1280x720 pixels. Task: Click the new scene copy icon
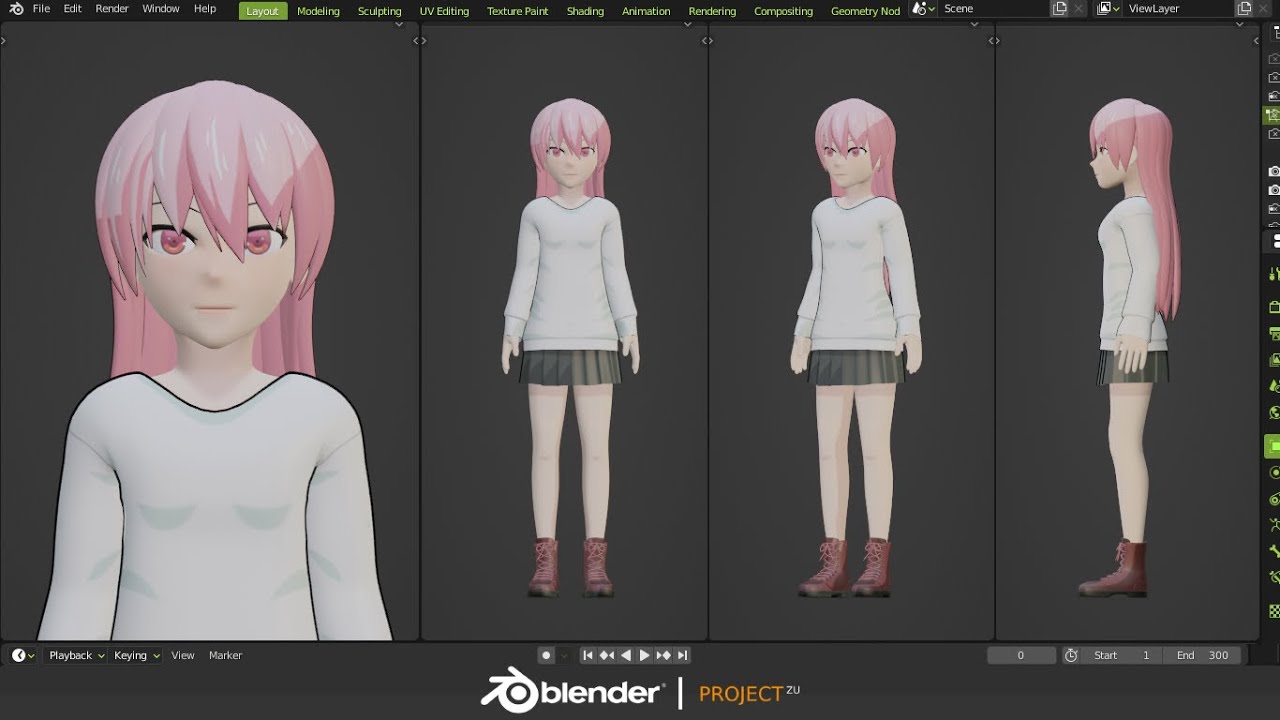(x=1060, y=9)
